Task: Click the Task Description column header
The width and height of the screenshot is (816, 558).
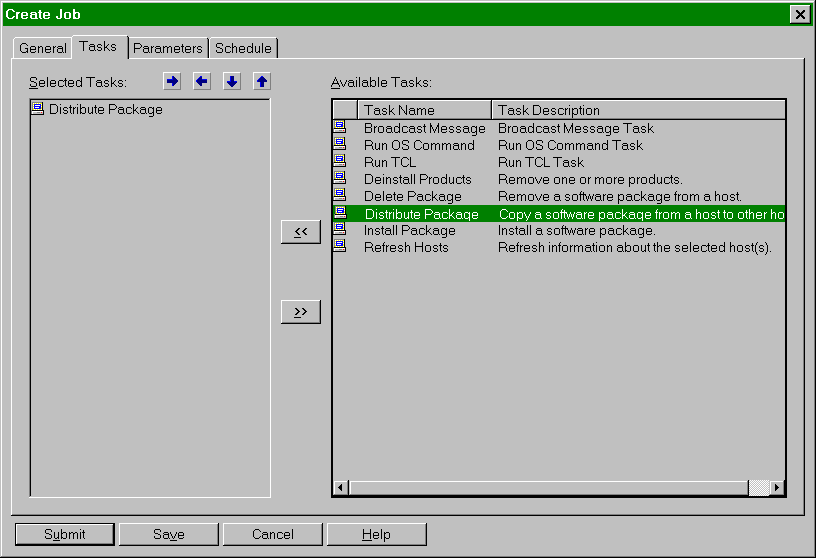Action: coord(639,110)
